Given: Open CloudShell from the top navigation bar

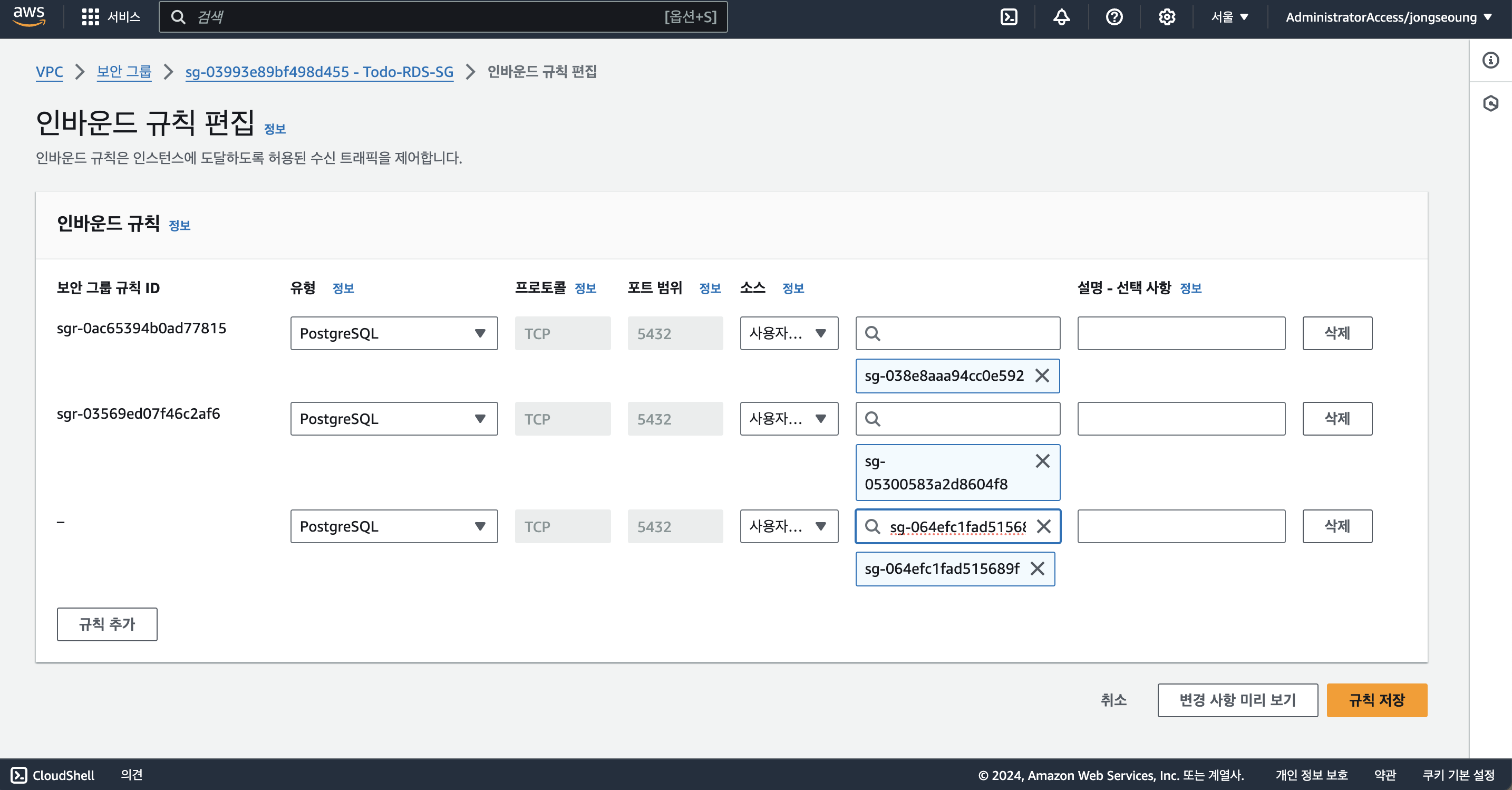Looking at the screenshot, I should (x=1009, y=17).
